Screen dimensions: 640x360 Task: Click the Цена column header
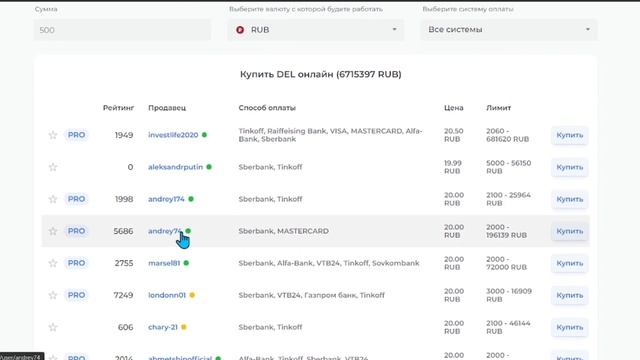[x=453, y=108]
